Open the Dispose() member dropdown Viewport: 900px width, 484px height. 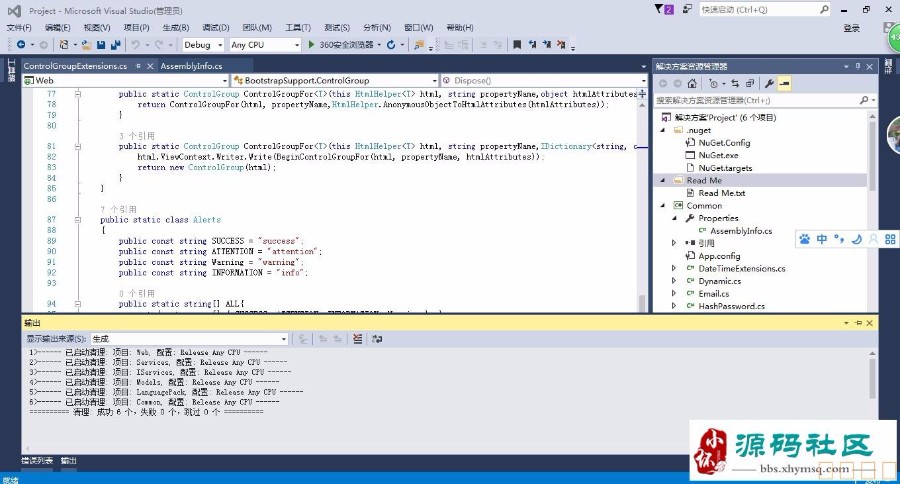[x=643, y=80]
